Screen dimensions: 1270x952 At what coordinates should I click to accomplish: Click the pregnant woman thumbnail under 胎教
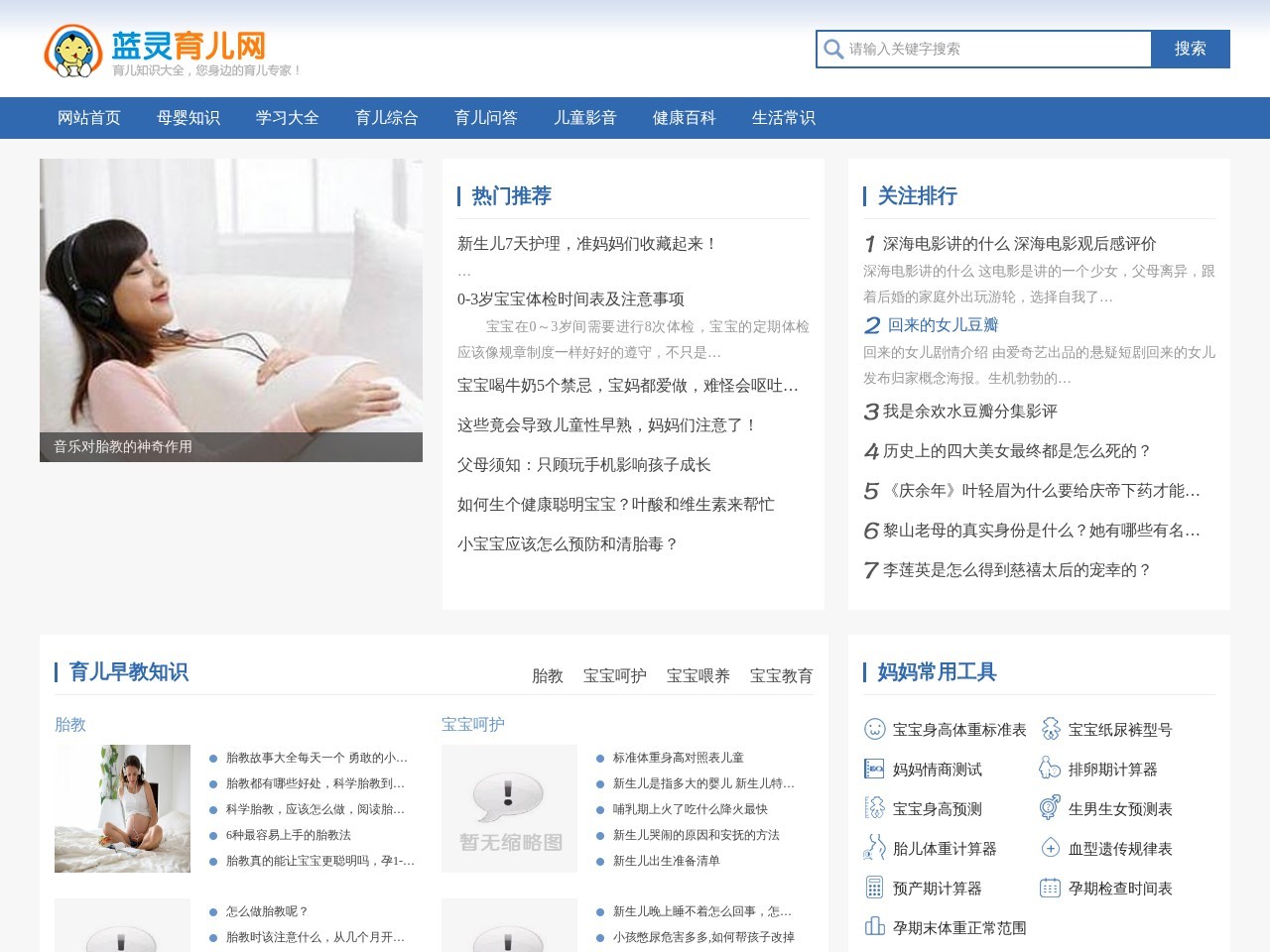122,808
